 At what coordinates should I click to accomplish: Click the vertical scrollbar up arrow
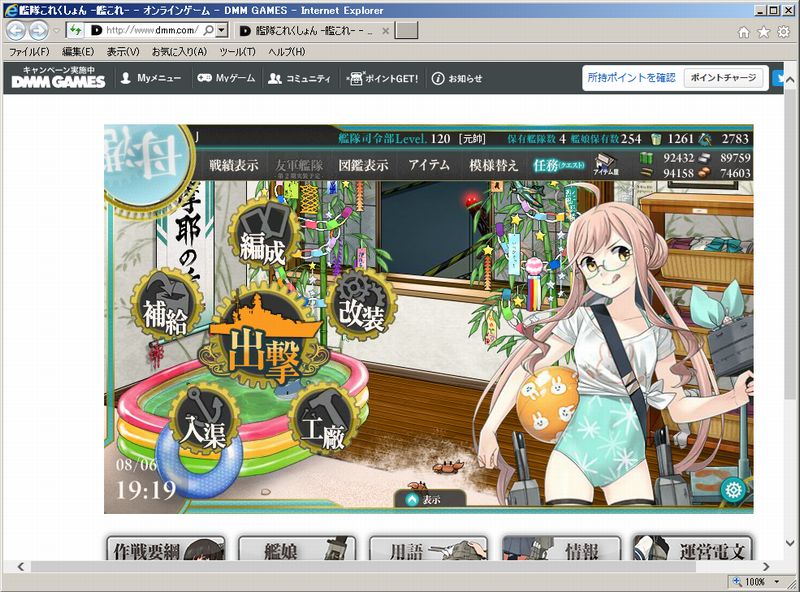790,80
